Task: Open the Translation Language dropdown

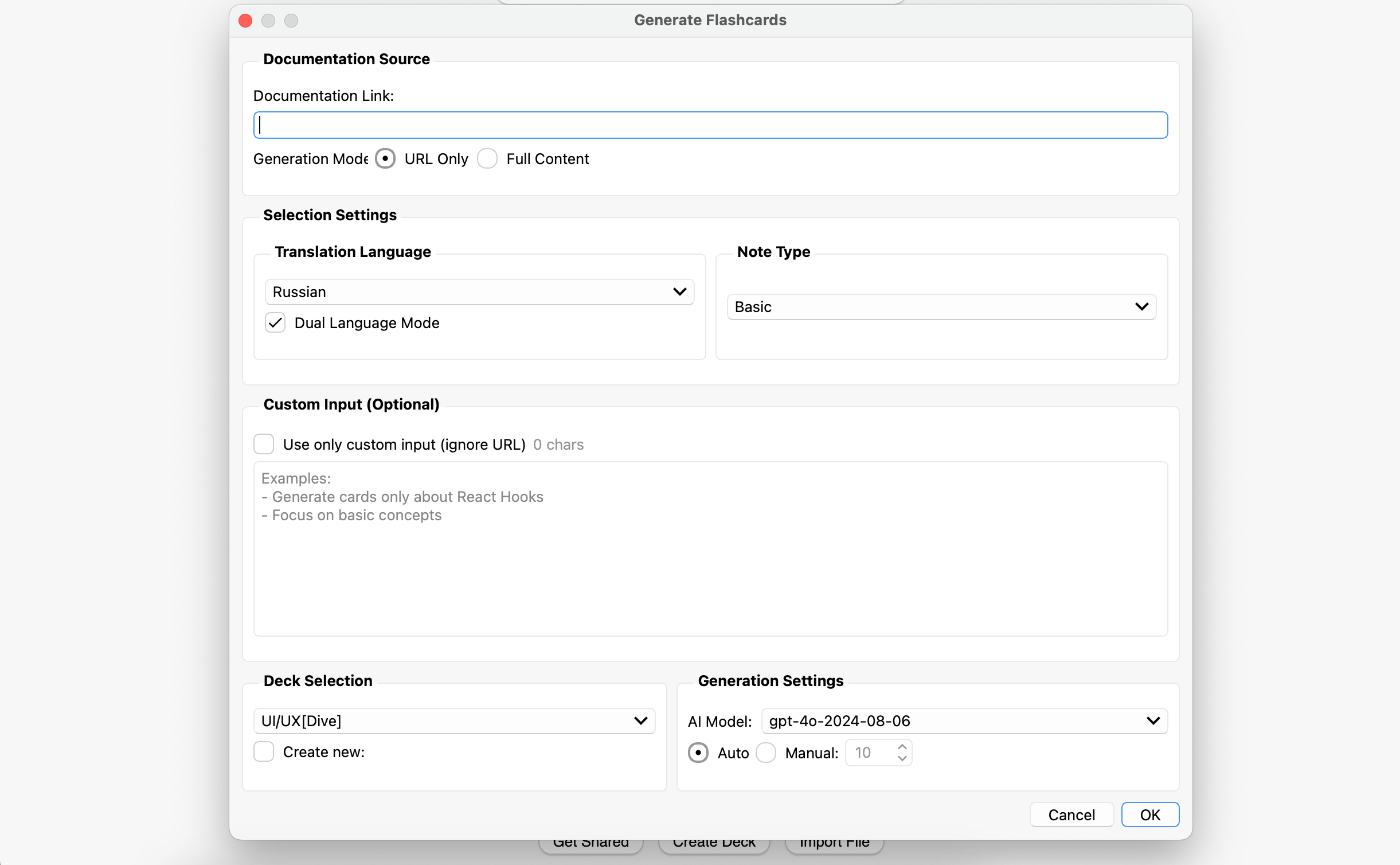Action: pyautogui.click(x=479, y=292)
